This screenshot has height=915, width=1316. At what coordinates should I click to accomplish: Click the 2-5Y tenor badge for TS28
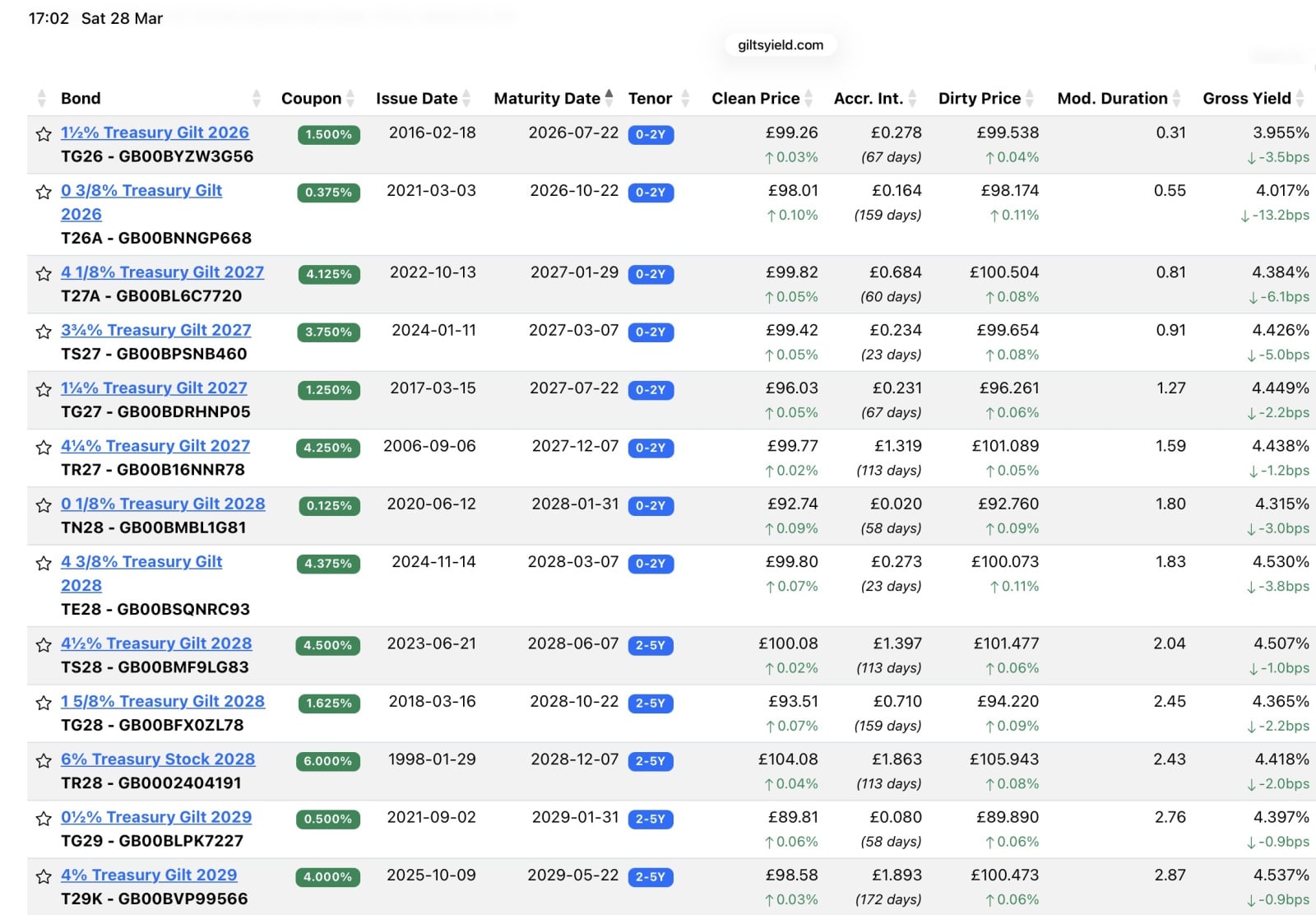[651, 646]
